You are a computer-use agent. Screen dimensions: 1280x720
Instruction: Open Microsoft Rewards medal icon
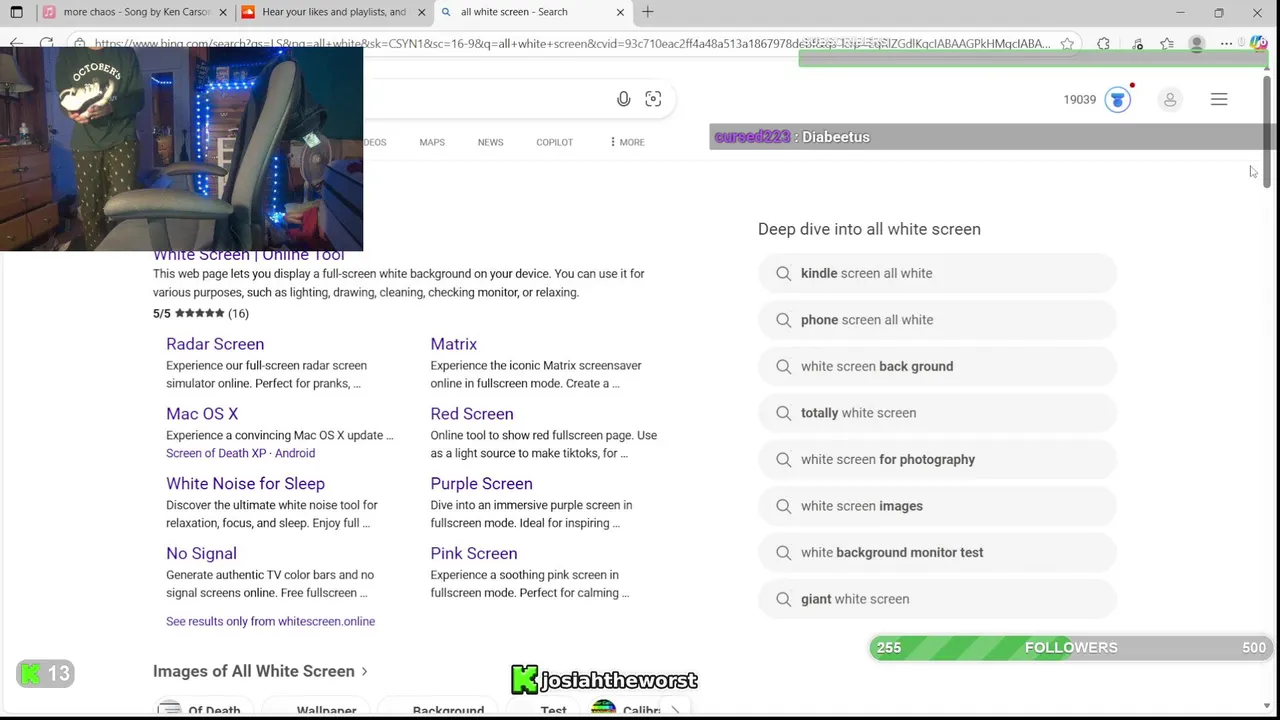(1118, 99)
